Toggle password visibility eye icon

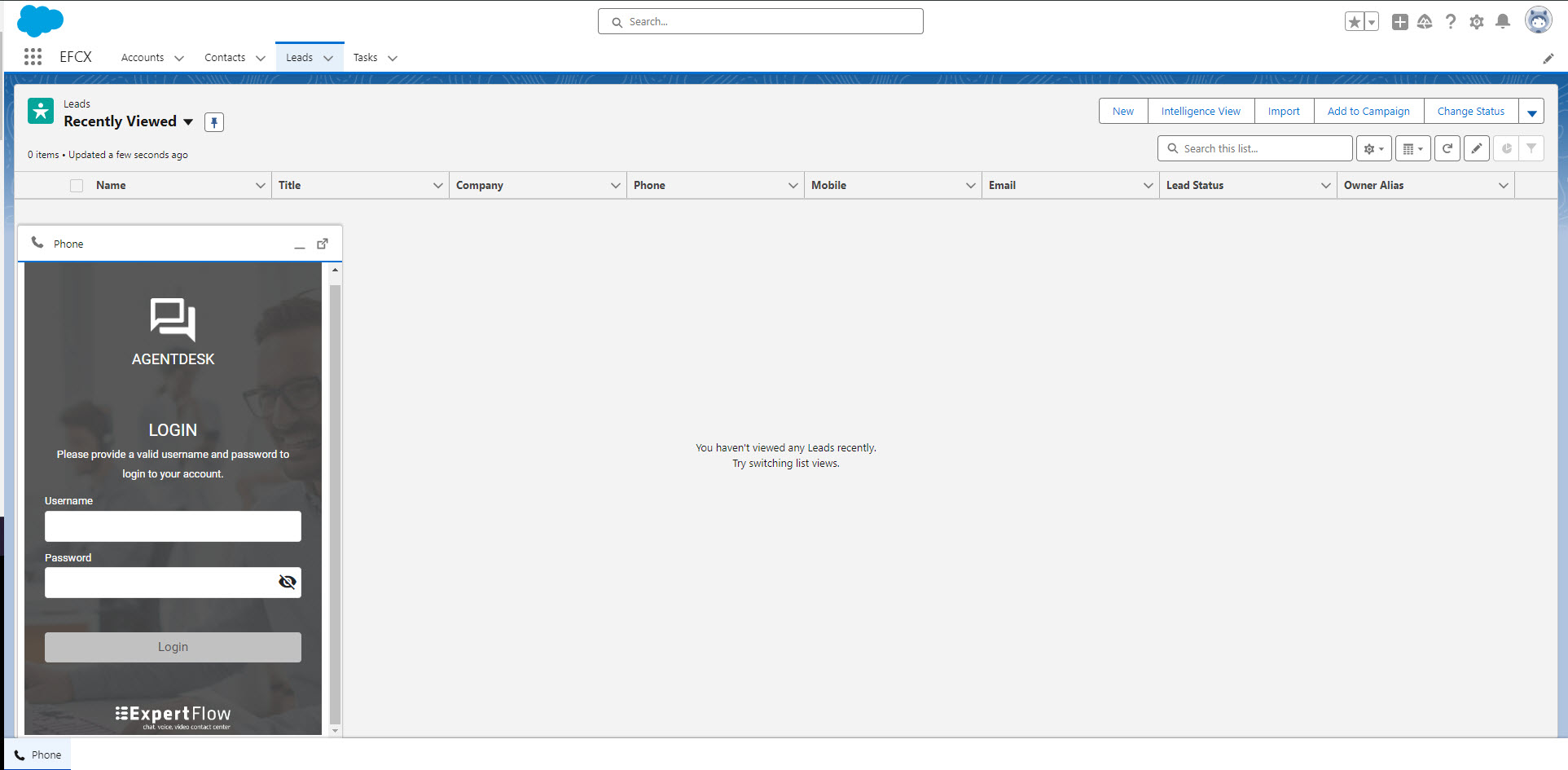[287, 582]
